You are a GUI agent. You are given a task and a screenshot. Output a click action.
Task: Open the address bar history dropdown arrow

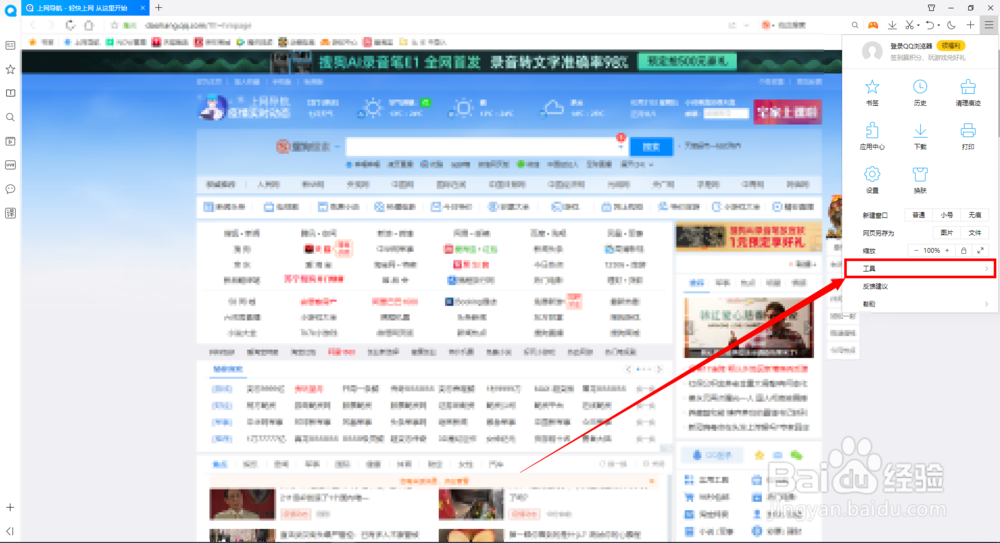click(746, 25)
